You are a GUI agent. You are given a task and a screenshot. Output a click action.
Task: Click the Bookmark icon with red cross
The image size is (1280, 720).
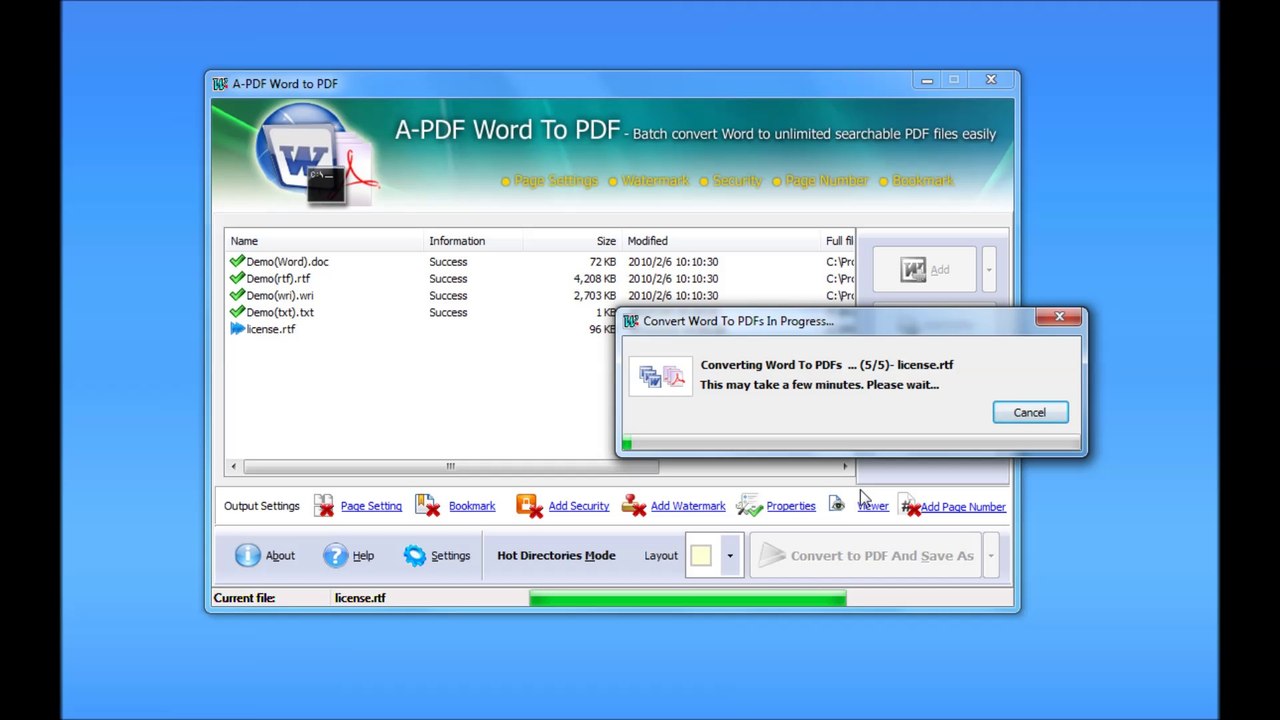pos(428,506)
